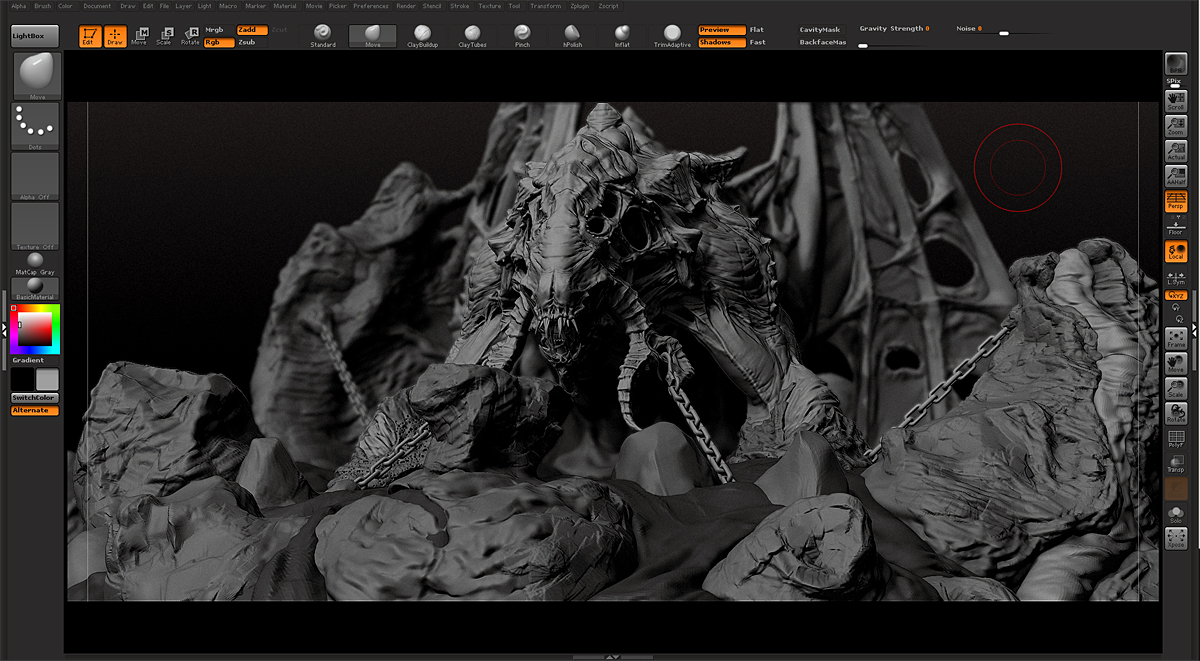
Task: Enable the CavityMask option
Action: (822, 30)
